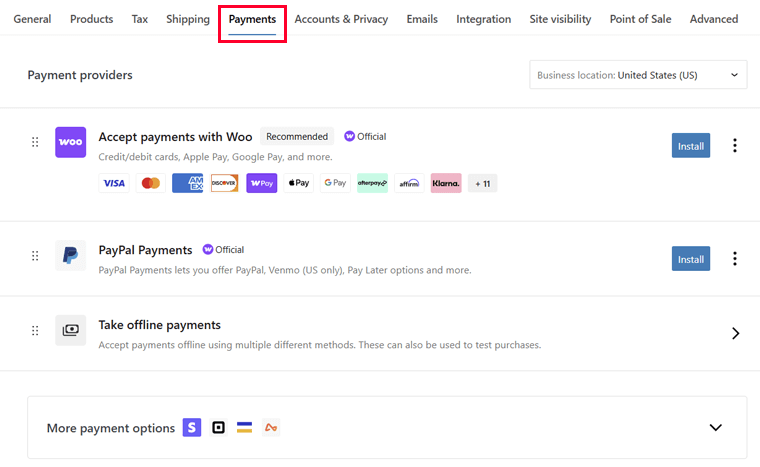Switch to the Emails tab
Screen dimensions: 760x467
[422, 19]
